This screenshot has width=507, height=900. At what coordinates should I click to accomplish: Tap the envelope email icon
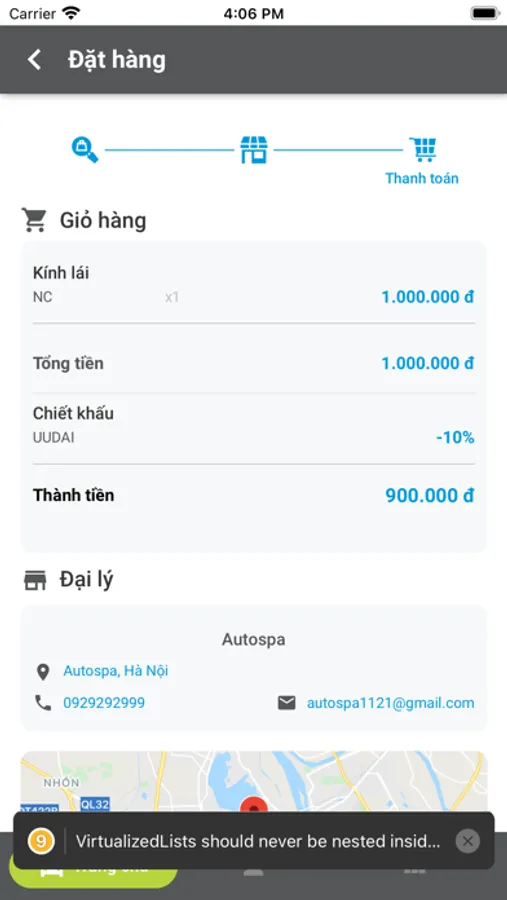[287, 703]
